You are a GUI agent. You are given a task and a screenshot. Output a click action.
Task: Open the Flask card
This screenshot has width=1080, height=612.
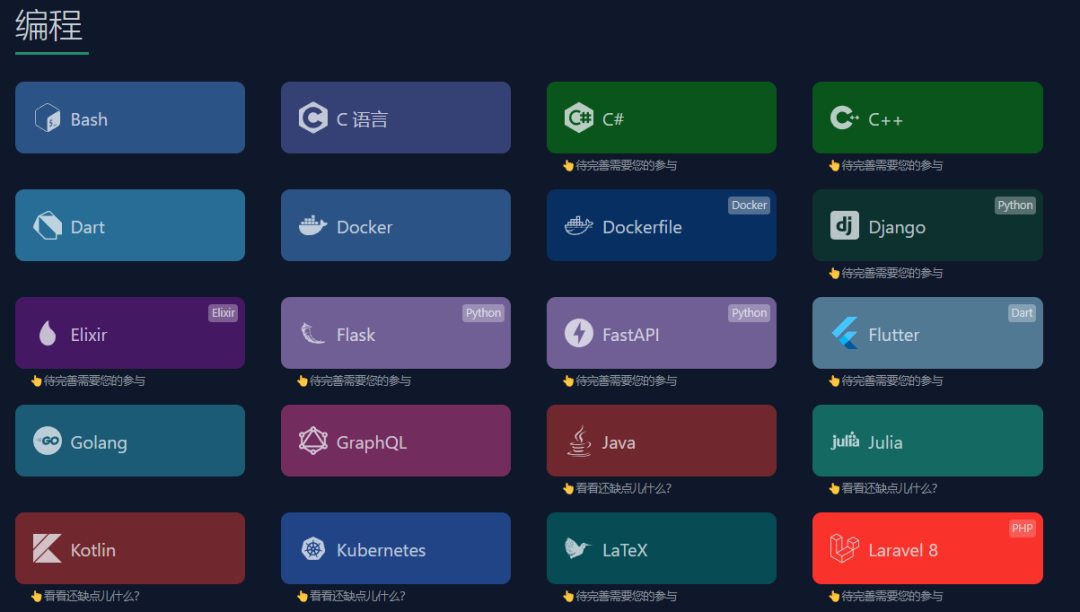pos(396,333)
